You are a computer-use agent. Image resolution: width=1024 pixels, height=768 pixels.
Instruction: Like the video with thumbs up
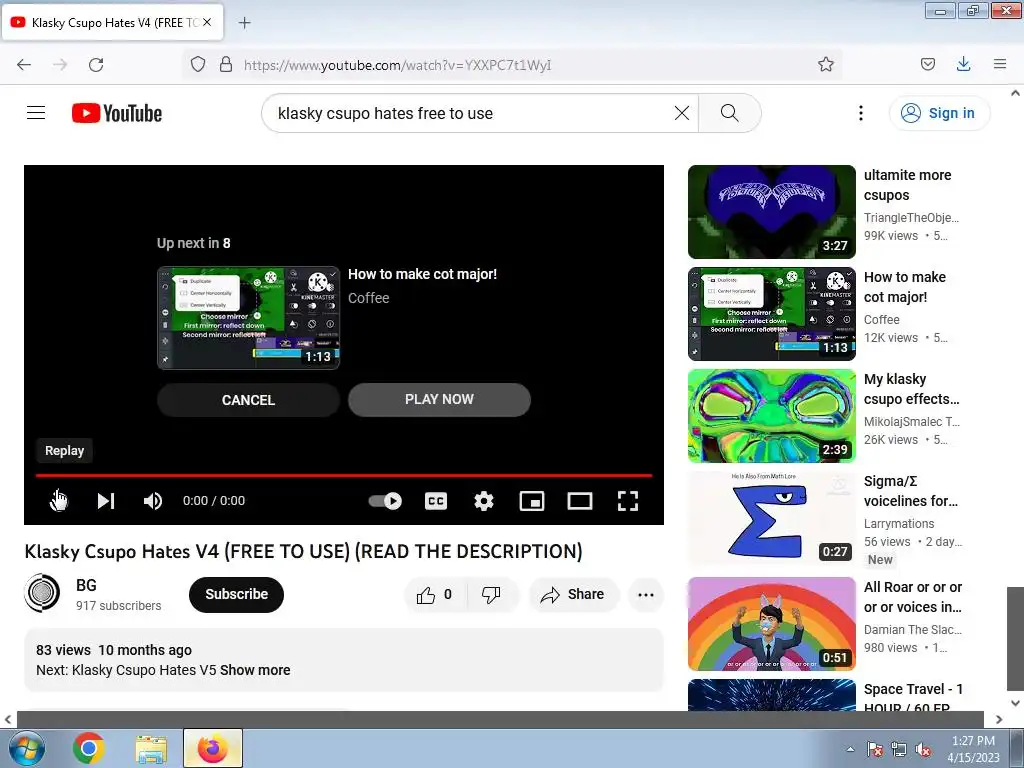pos(435,594)
